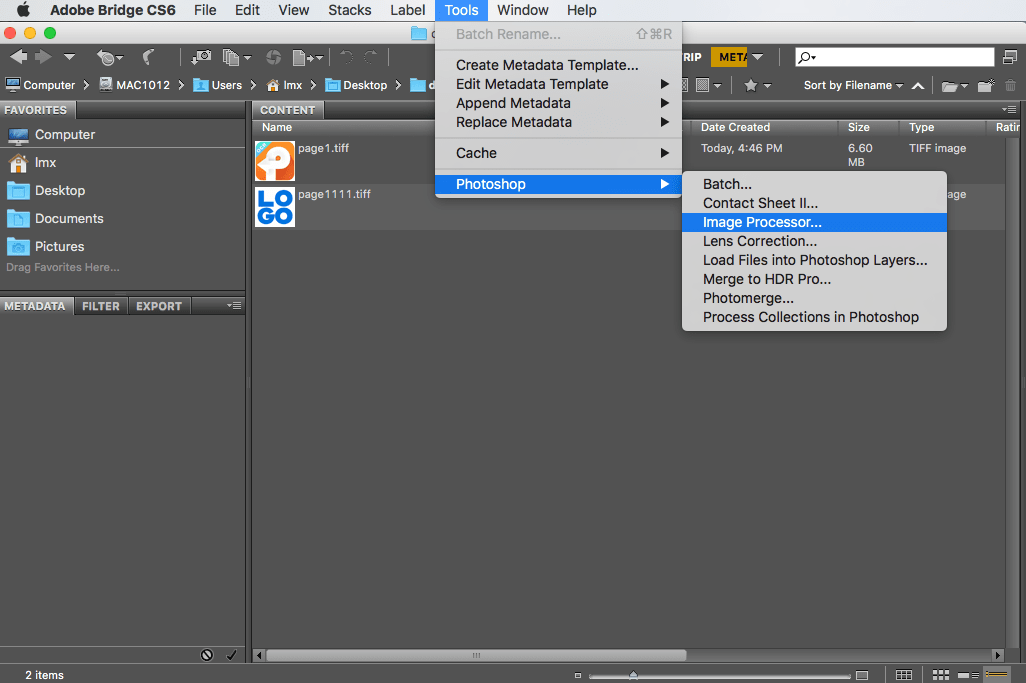Switch to the Filter panel tab
1026x683 pixels.
tap(101, 306)
